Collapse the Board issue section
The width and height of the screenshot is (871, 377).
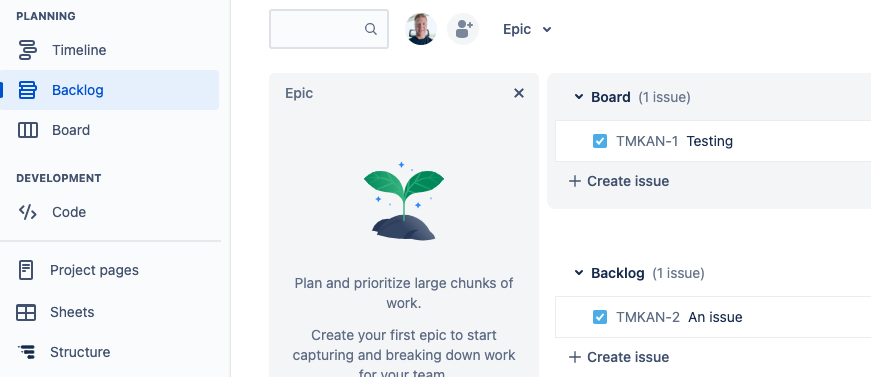click(x=579, y=97)
